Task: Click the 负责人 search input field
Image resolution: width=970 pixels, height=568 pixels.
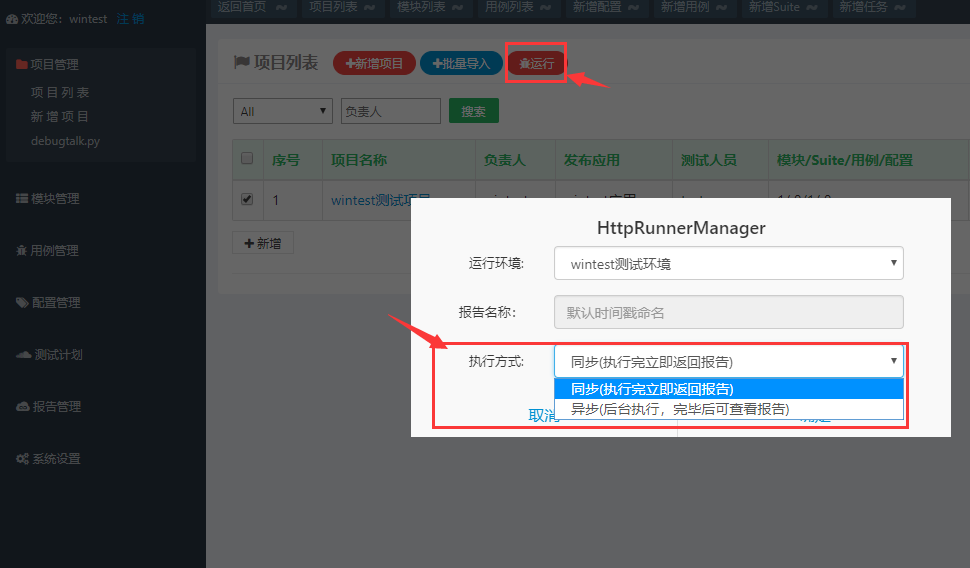Action: point(390,111)
